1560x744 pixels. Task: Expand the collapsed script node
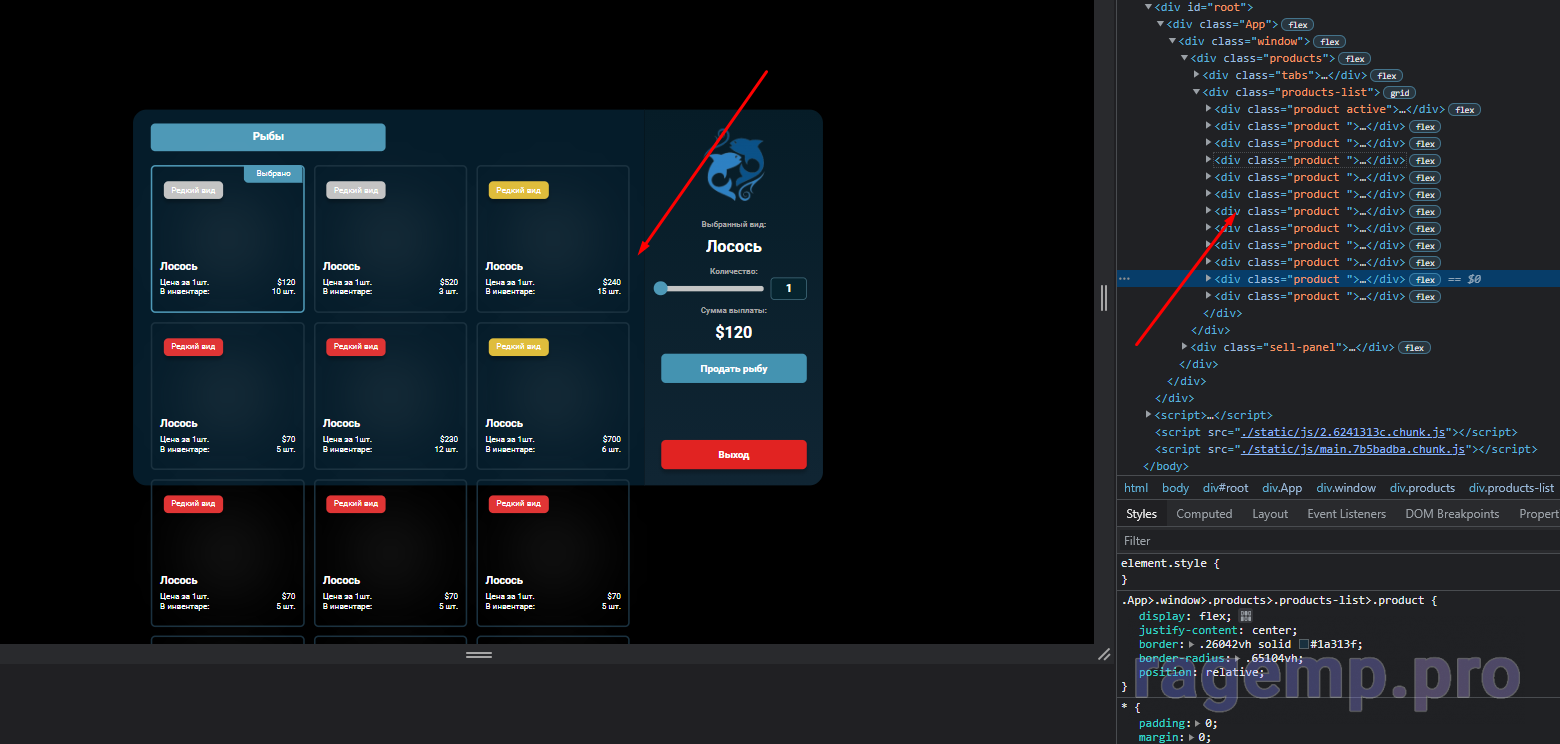click(x=1149, y=414)
